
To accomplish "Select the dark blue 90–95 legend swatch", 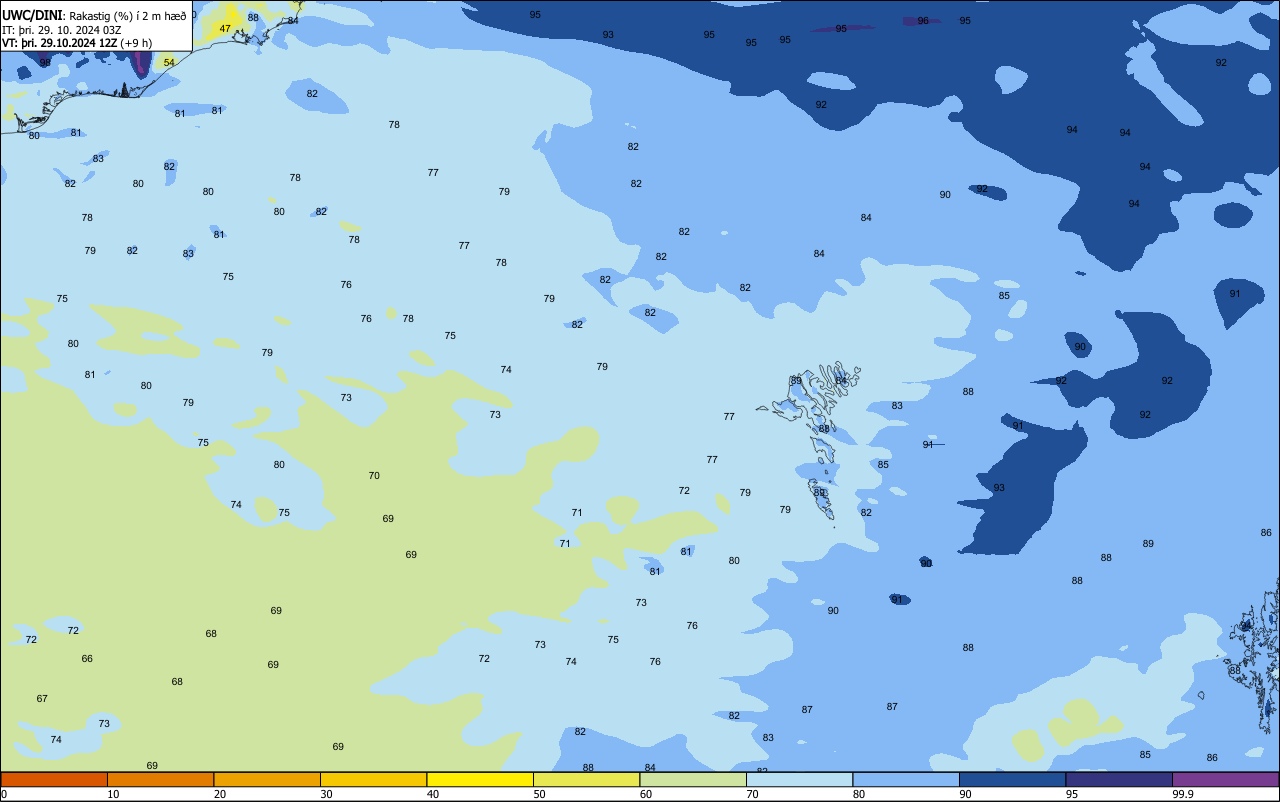I will [x=1012, y=779].
